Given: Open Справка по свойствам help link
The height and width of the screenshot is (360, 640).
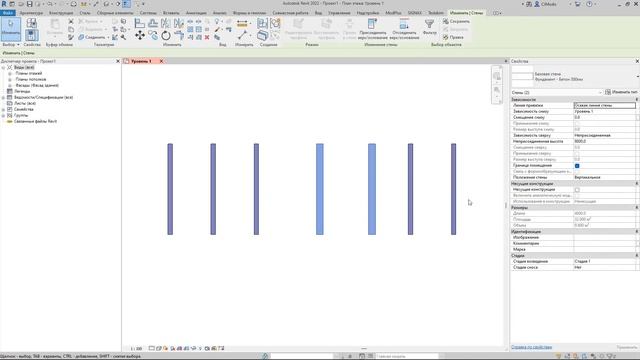Looking at the screenshot, I should pos(531,347).
